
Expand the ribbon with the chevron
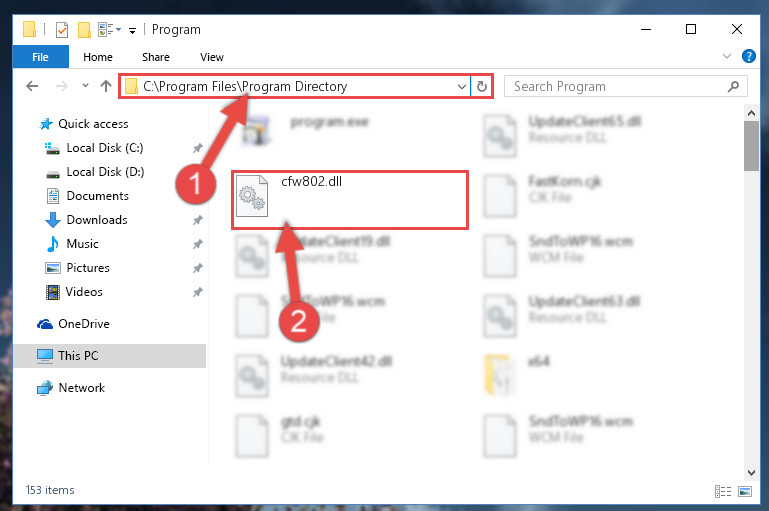pyautogui.click(x=727, y=56)
